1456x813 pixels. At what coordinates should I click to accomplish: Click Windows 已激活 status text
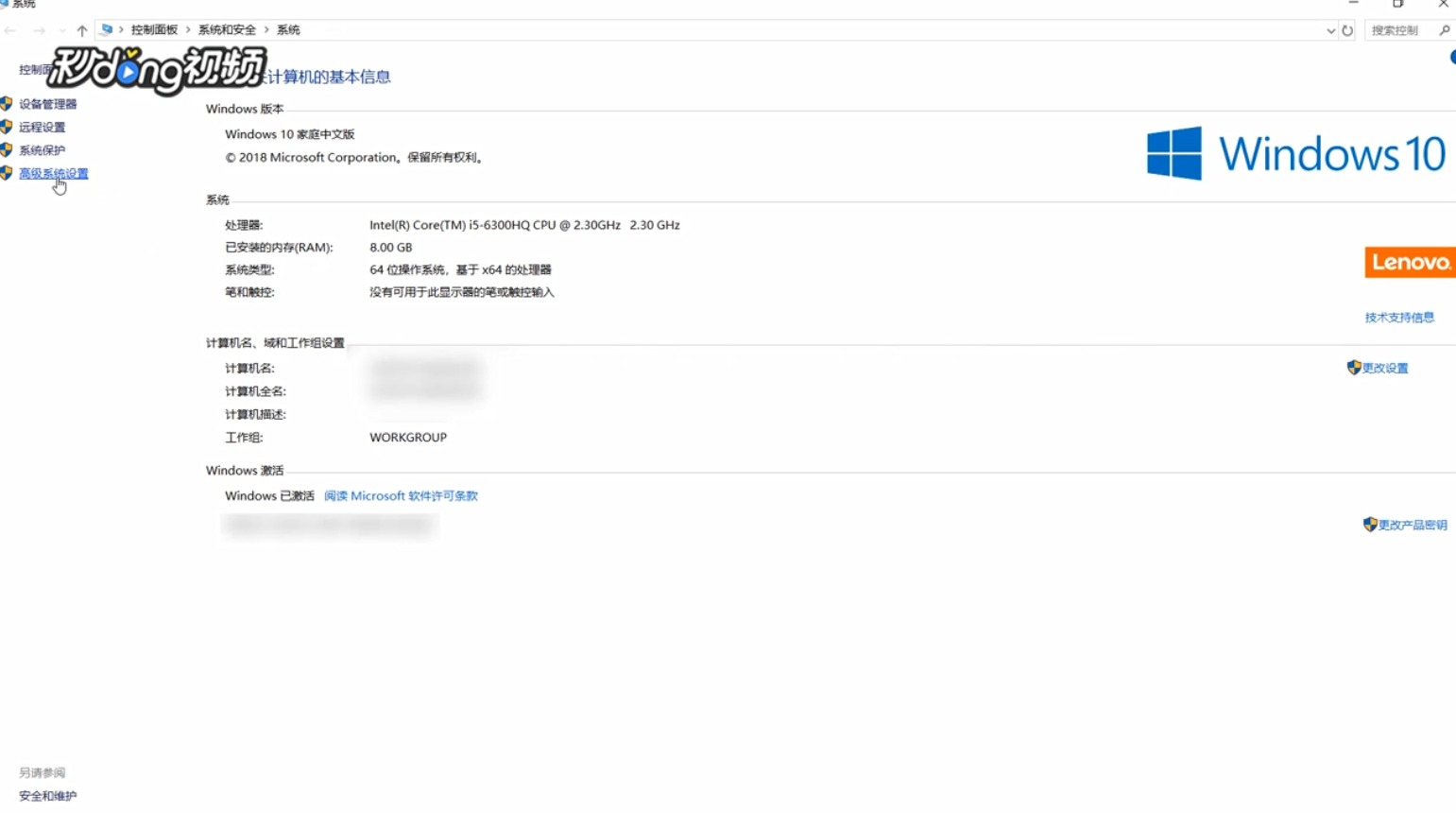pos(269,495)
